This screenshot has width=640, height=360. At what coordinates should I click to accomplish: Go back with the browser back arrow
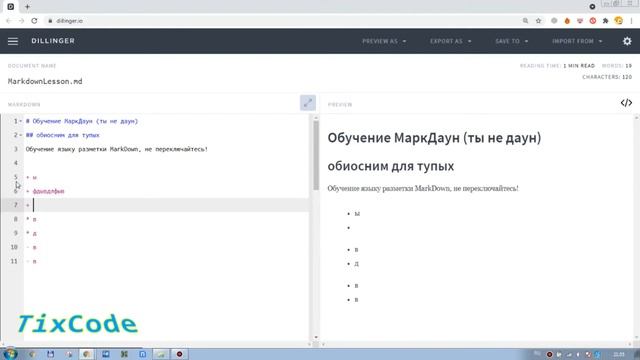click(x=9, y=21)
